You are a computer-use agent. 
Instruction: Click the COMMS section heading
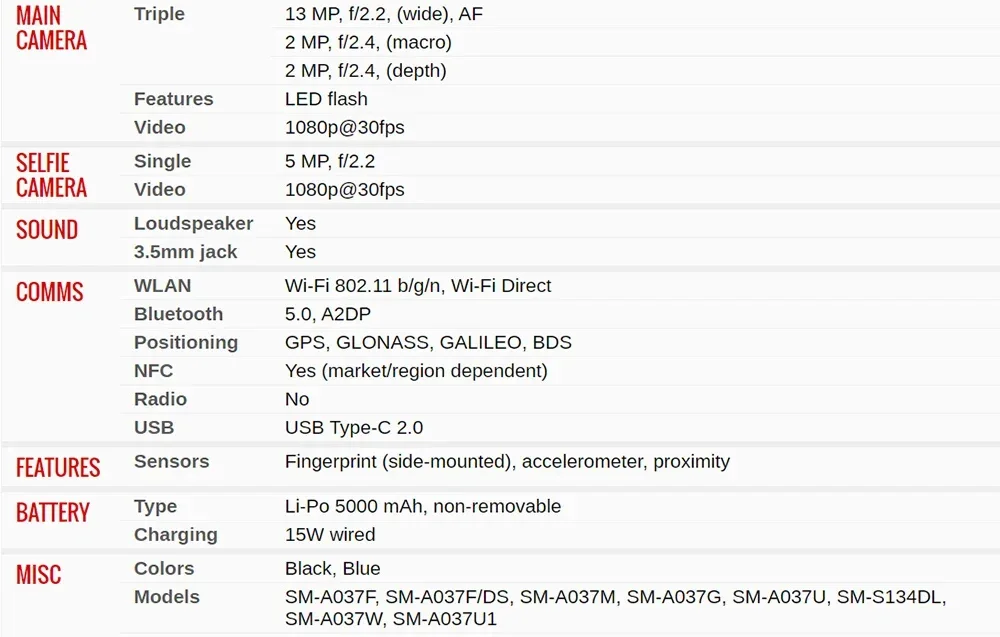point(49,292)
